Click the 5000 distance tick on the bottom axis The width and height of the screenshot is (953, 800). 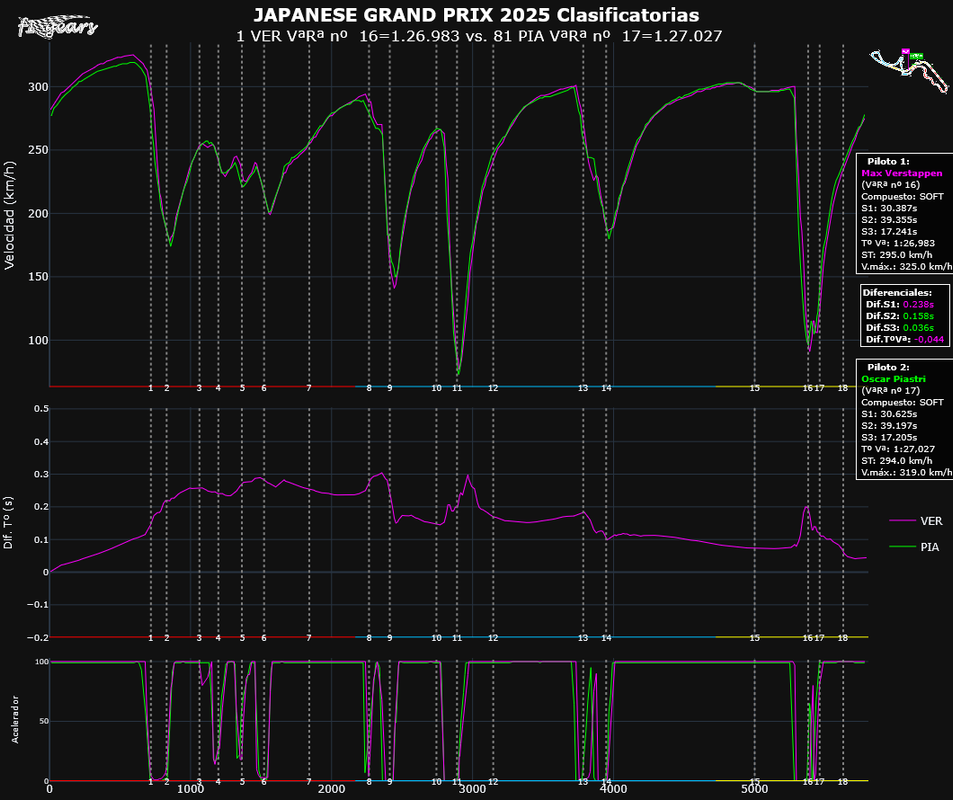754,789
